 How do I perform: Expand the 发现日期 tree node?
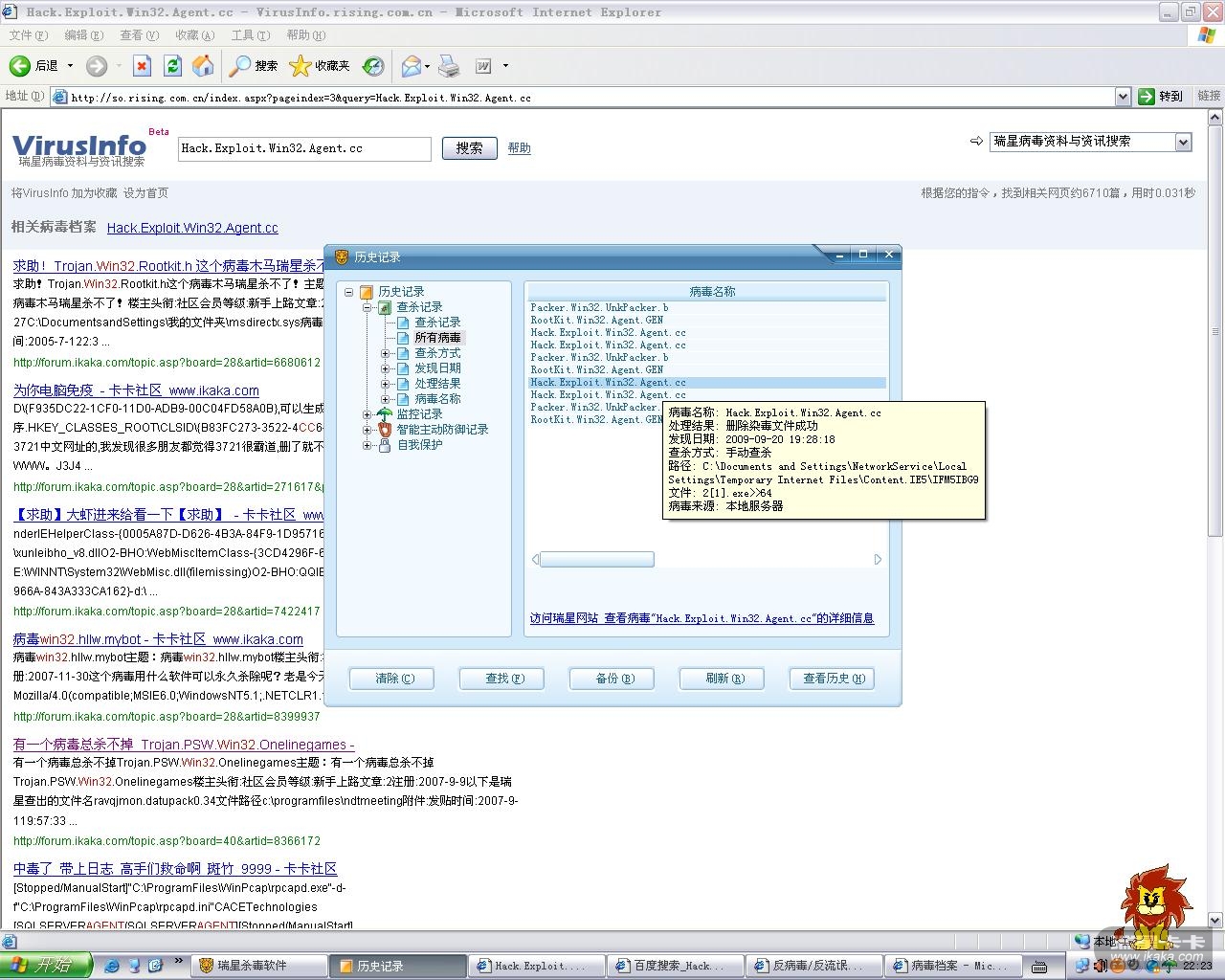coord(386,368)
